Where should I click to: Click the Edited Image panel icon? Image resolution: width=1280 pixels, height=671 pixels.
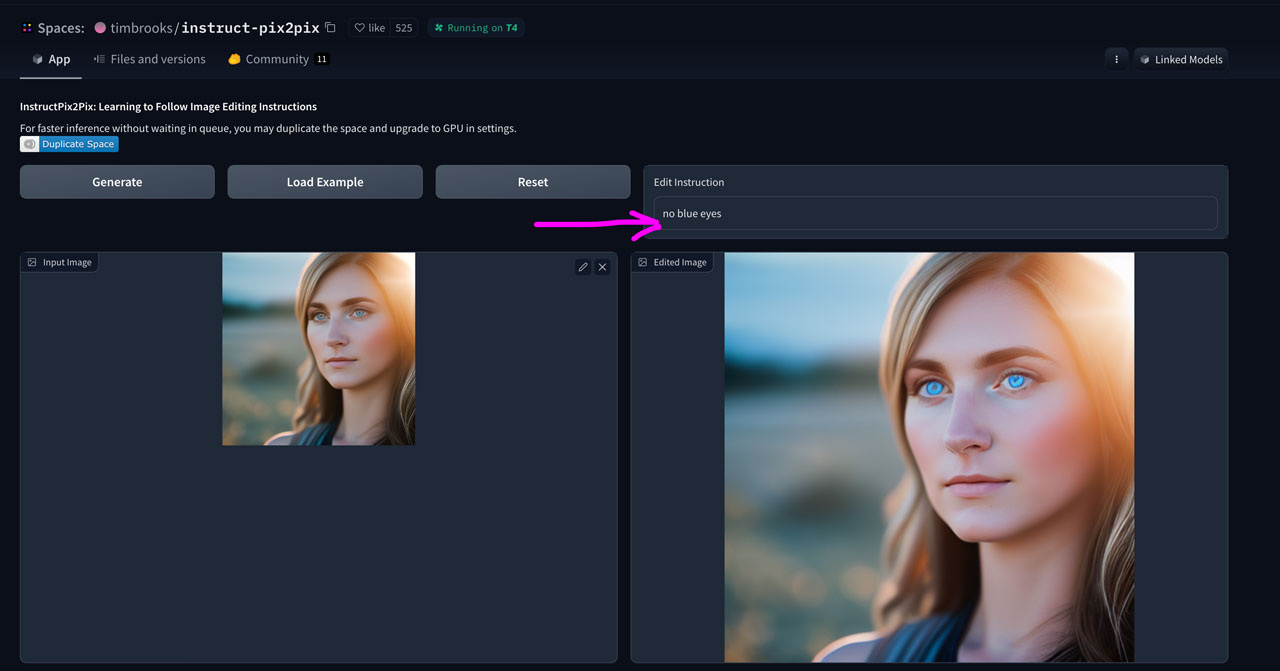point(642,261)
